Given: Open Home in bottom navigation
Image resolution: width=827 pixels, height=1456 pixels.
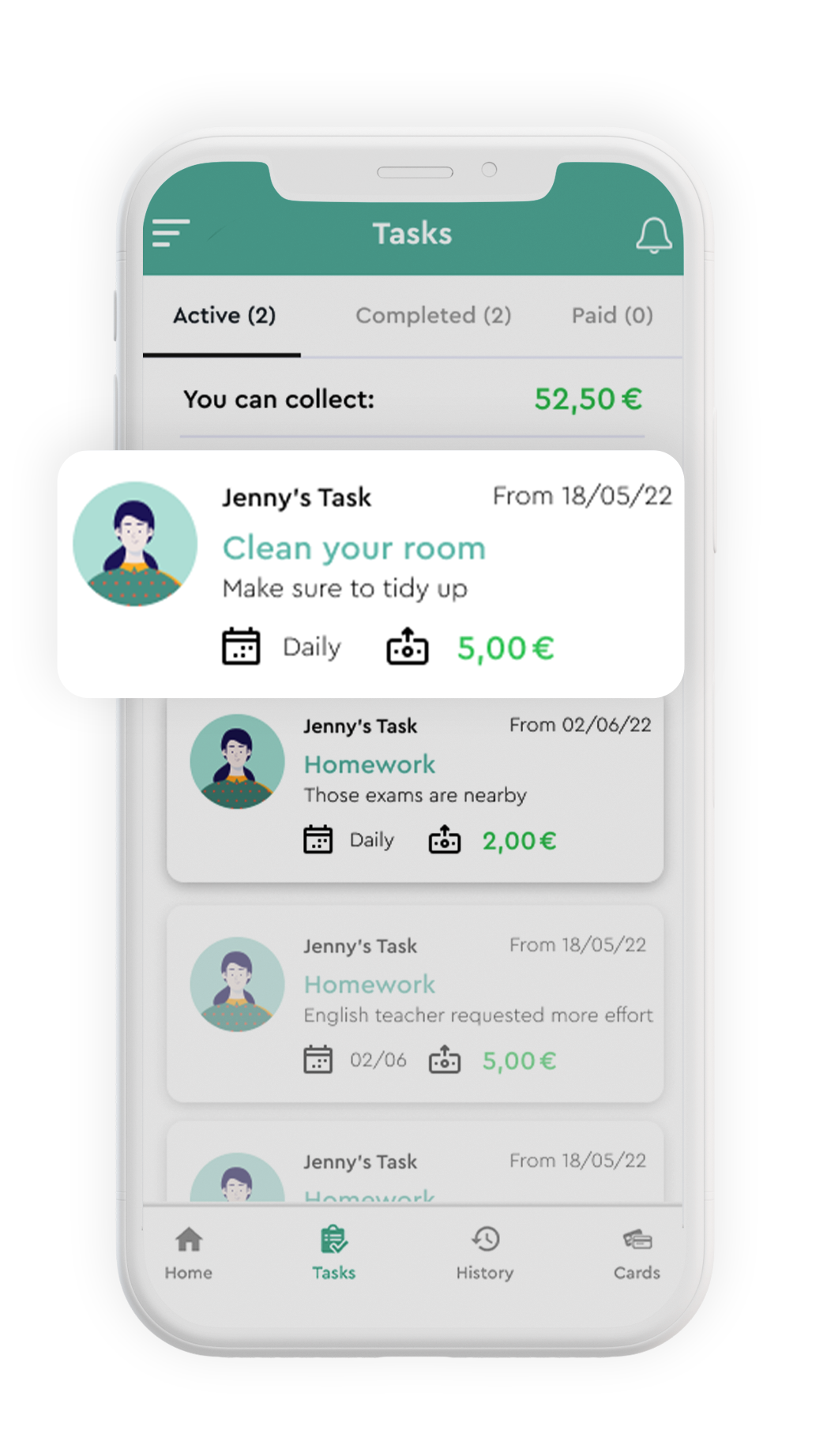Looking at the screenshot, I should pyautogui.click(x=189, y=1253).
